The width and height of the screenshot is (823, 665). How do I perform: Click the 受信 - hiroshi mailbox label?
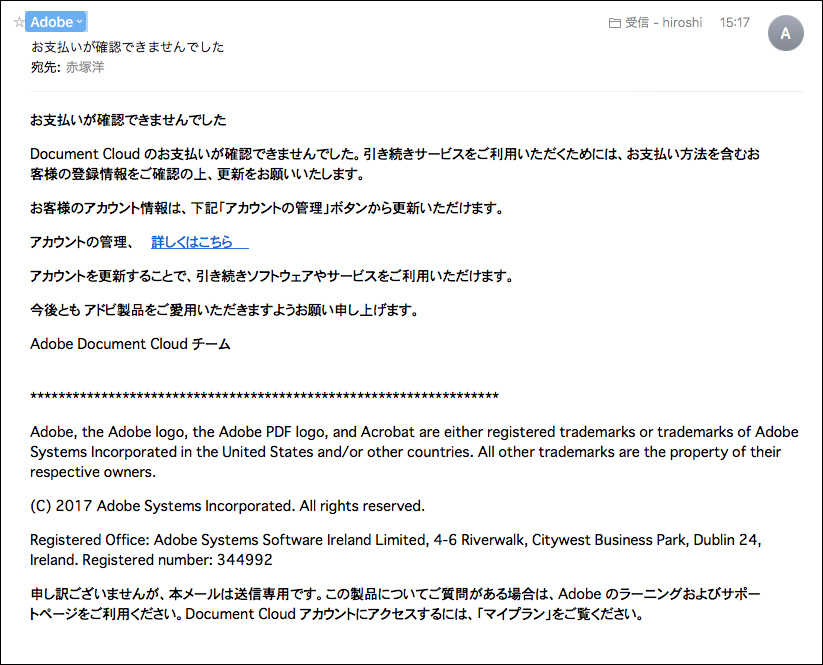coord(663,23)
